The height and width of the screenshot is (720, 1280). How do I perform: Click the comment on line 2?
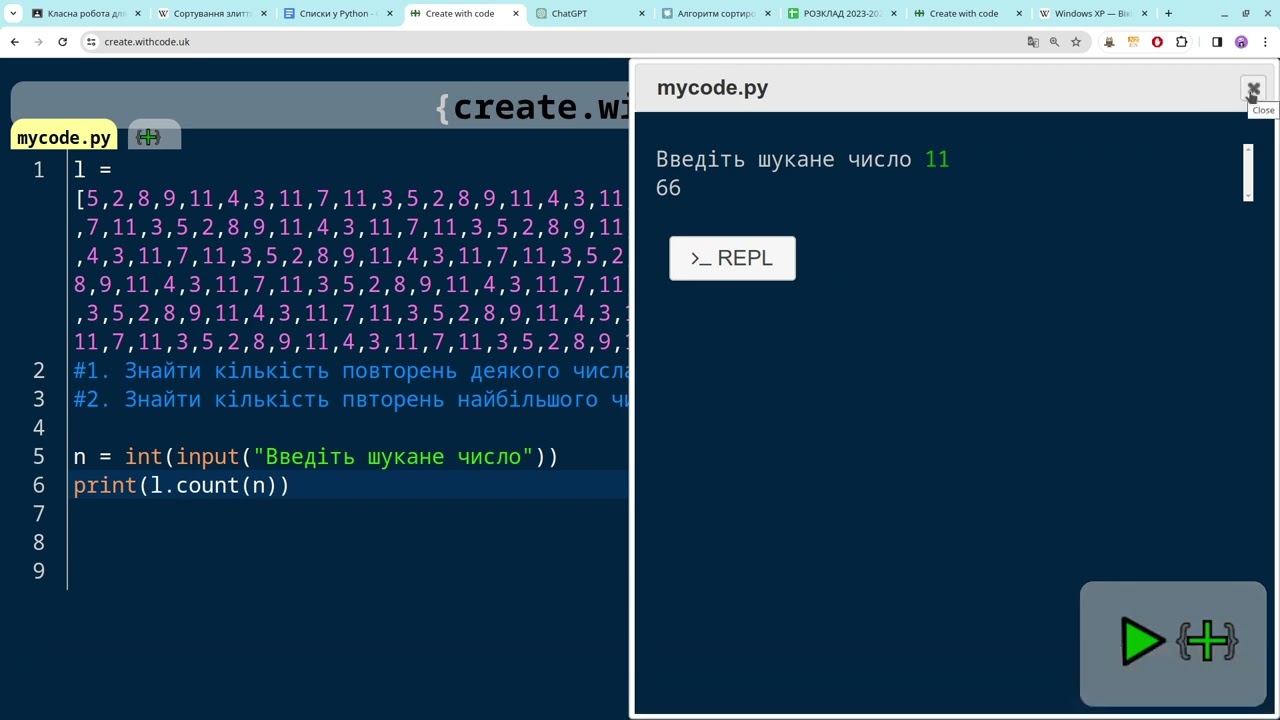point(351,371)
